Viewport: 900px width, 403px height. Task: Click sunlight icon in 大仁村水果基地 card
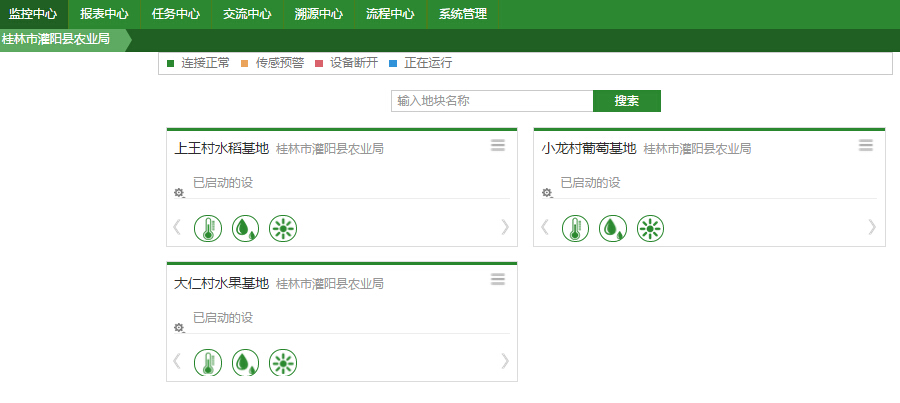[x=284, y=362]
